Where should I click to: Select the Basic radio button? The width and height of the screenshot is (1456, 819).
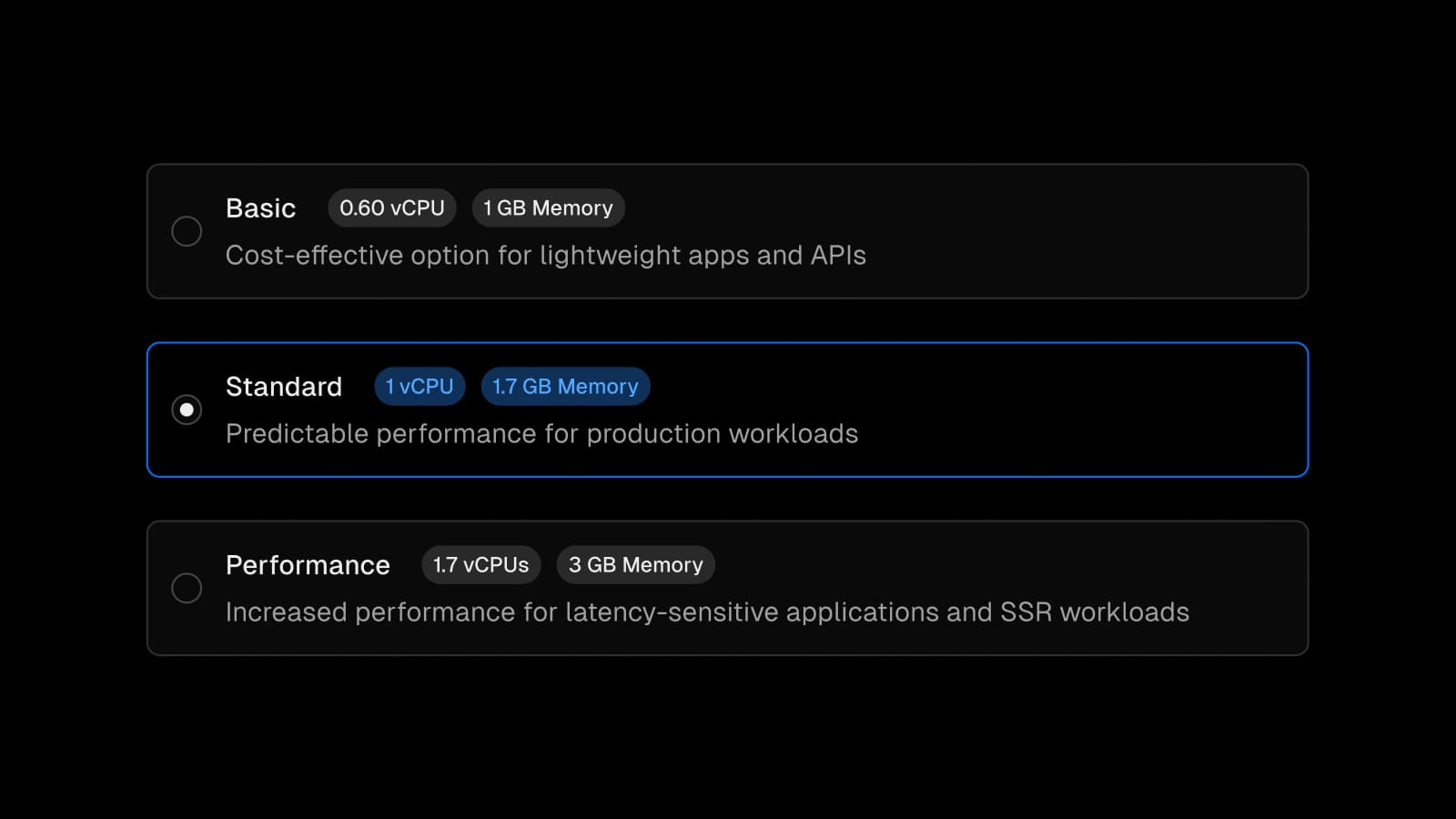(x=187, y=231)
